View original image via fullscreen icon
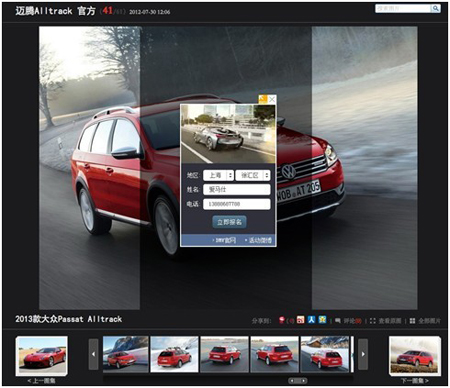 (373, 321)
